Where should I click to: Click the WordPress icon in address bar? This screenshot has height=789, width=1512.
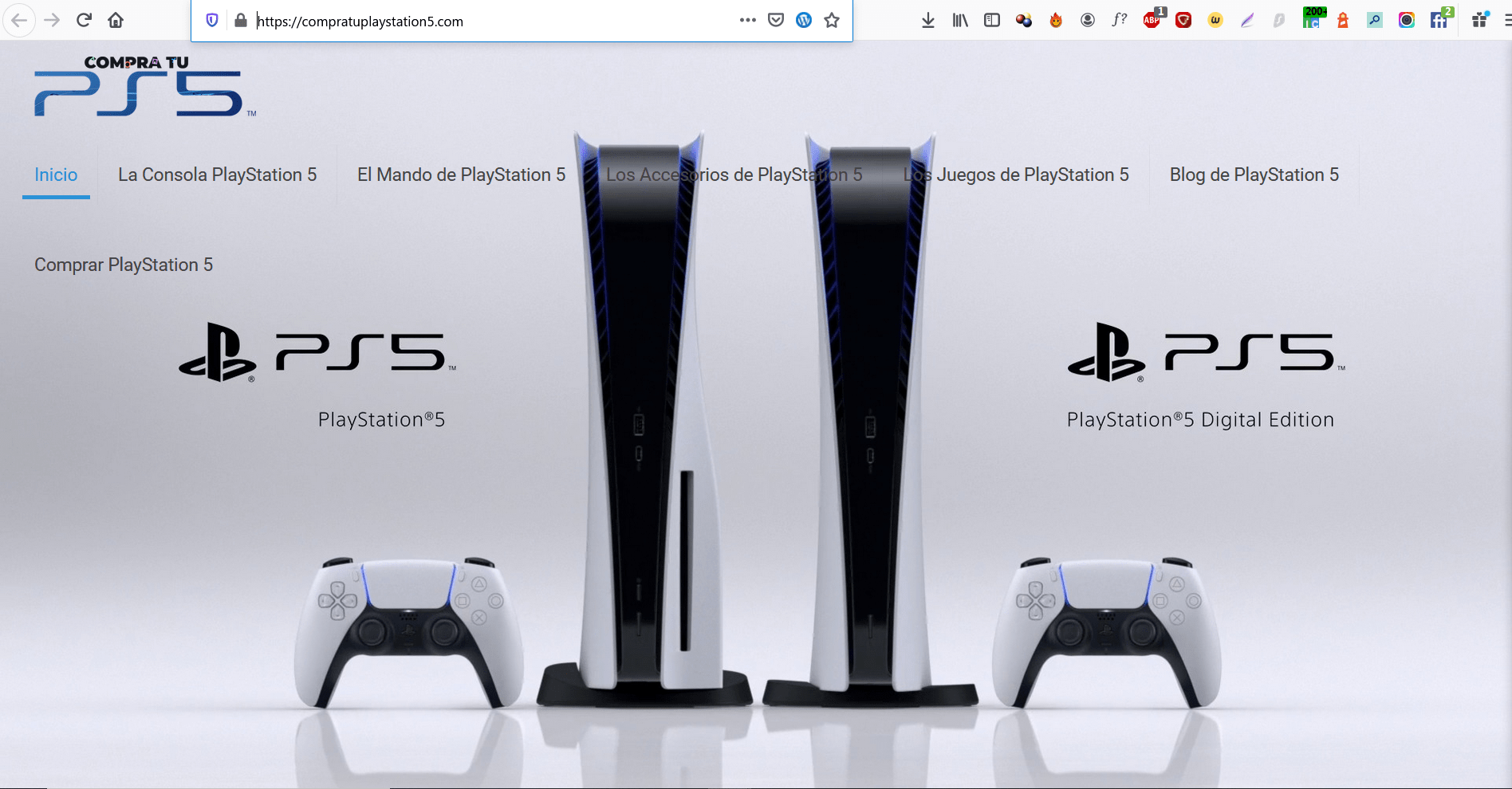(x=804, y=20)
